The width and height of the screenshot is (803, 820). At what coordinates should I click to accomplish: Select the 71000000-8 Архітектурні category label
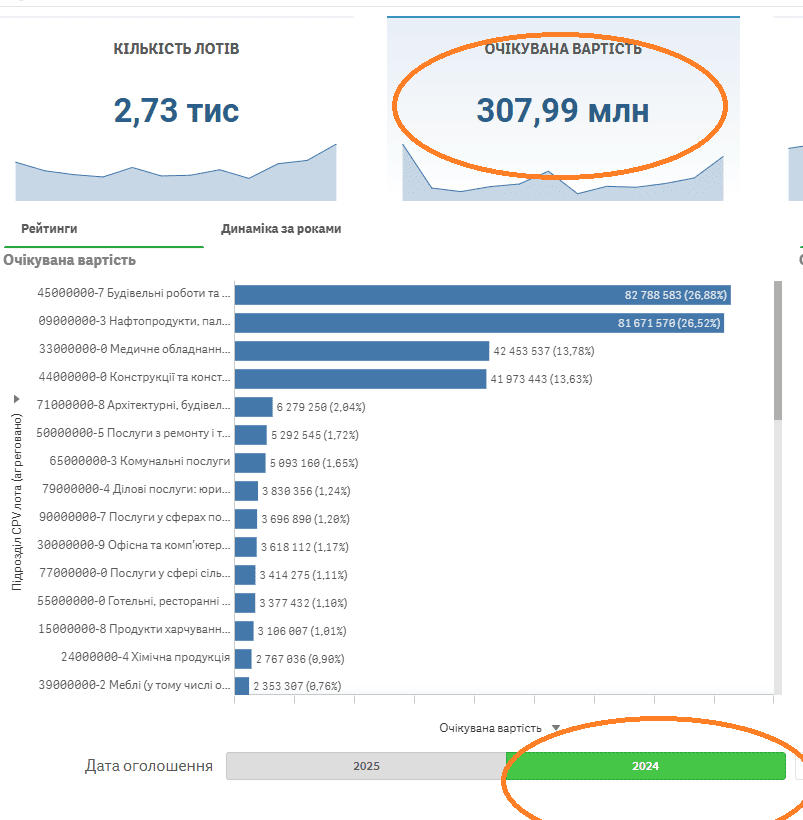point(134,406)
